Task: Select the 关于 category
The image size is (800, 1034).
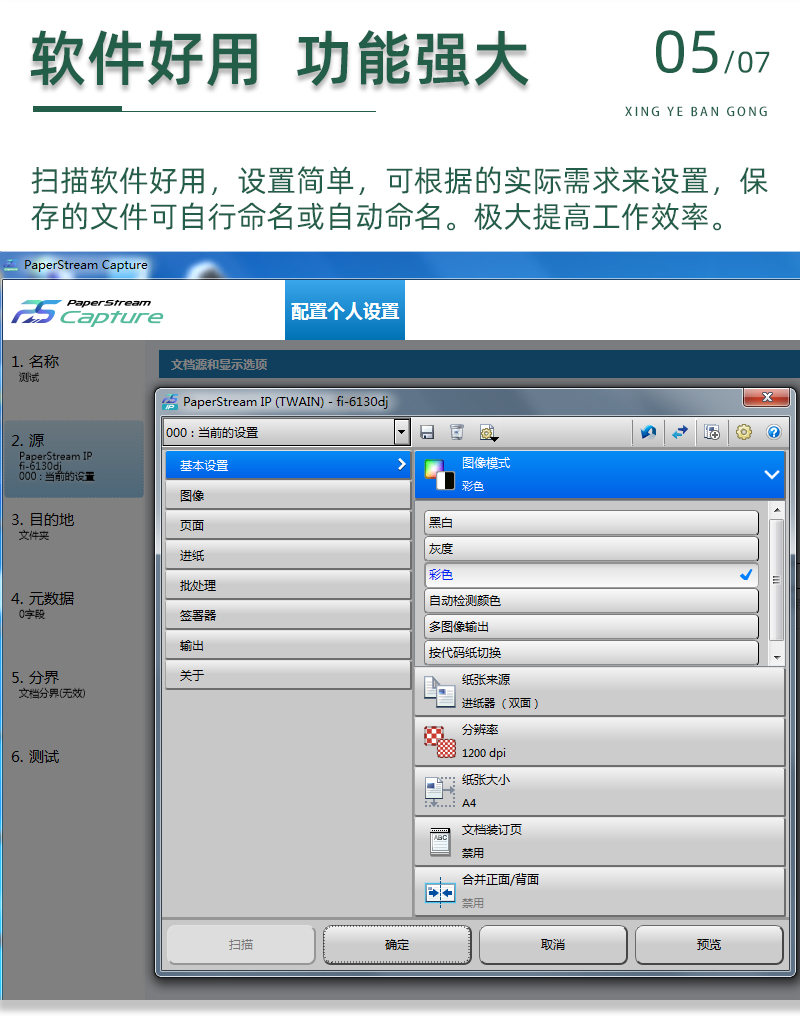Action: [288, 675]
